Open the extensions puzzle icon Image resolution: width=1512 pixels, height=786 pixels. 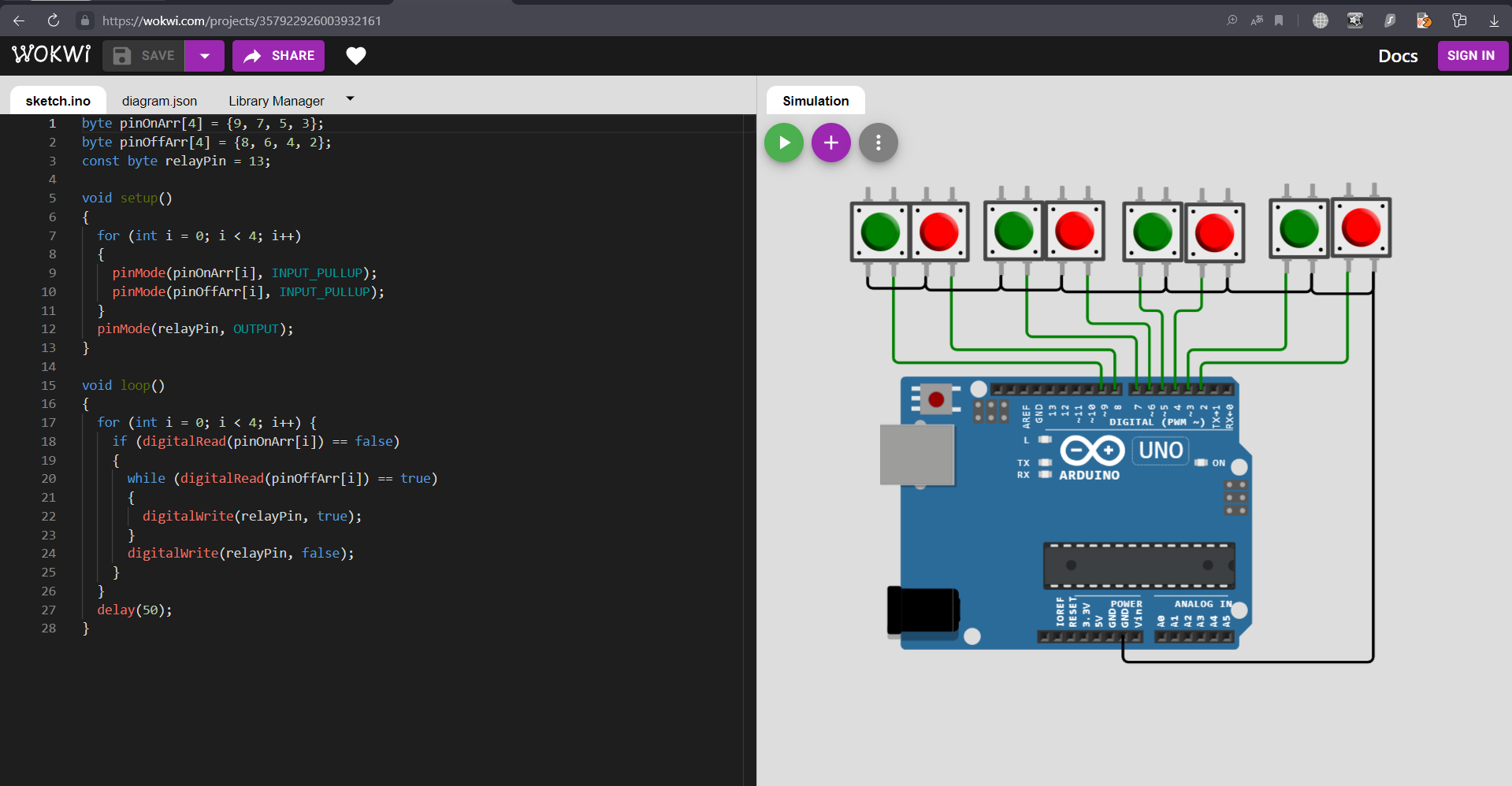pyautogui.click(x=1459, y=20)
